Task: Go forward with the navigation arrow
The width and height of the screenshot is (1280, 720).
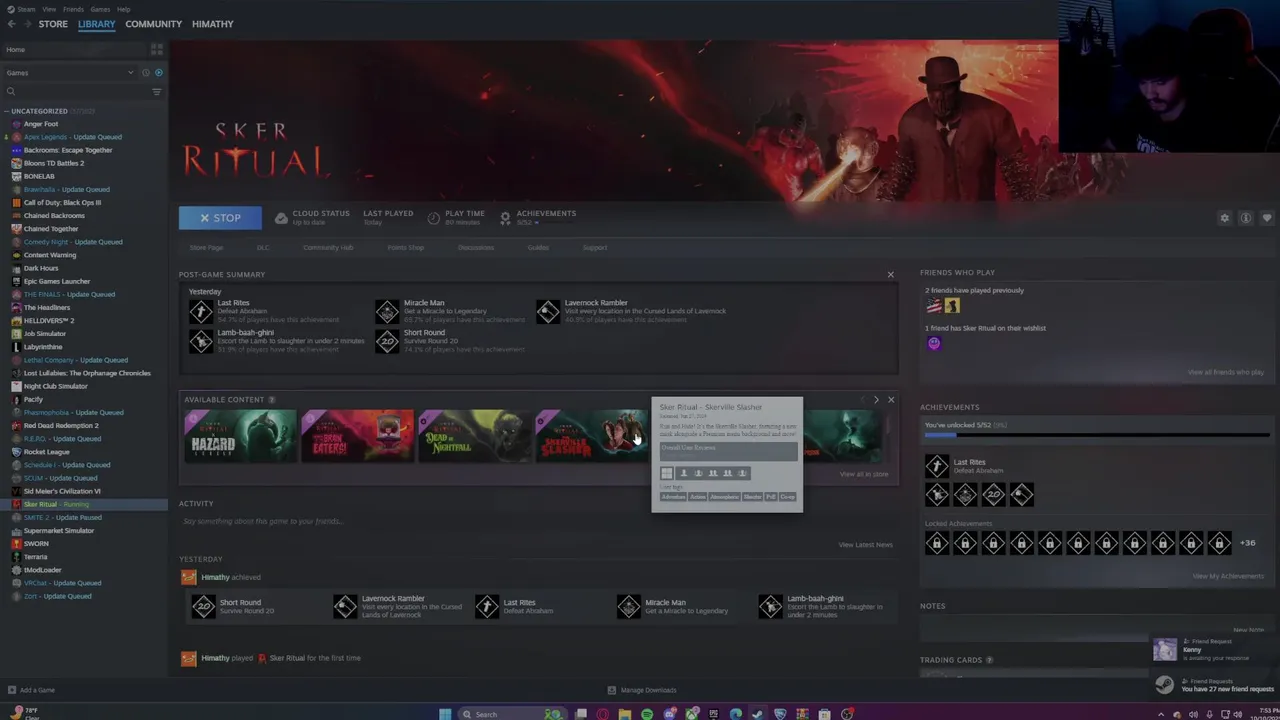Action: (27, 24)
